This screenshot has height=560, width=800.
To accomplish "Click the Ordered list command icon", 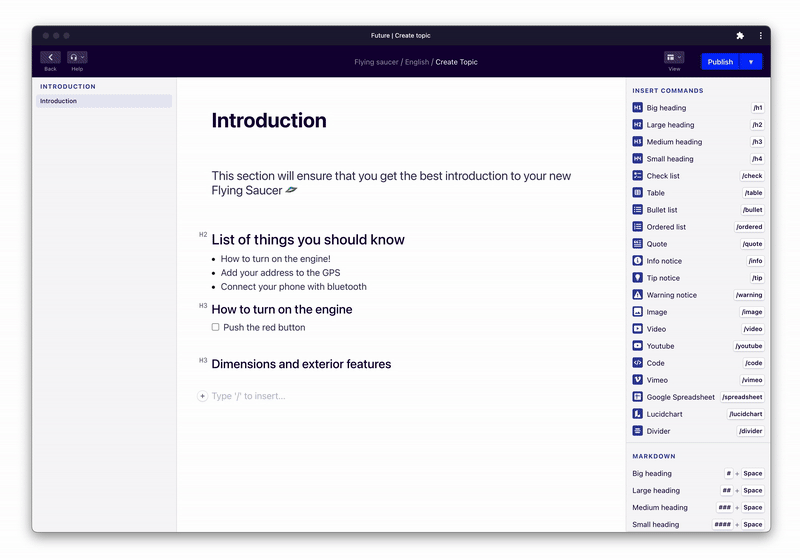I will pyautogui.click(x=637, y=226).
